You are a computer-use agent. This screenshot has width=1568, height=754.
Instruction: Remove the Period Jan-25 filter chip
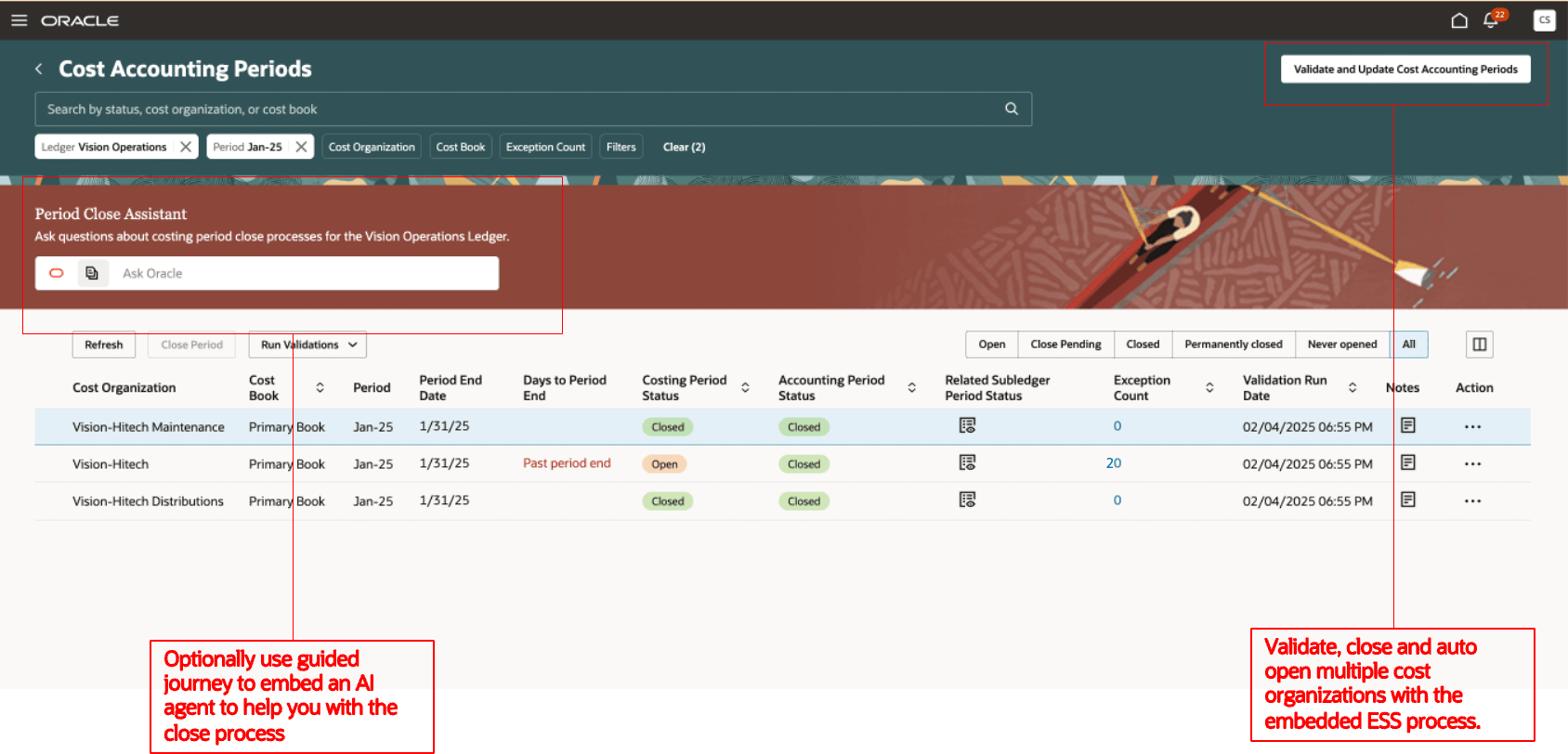301,147
